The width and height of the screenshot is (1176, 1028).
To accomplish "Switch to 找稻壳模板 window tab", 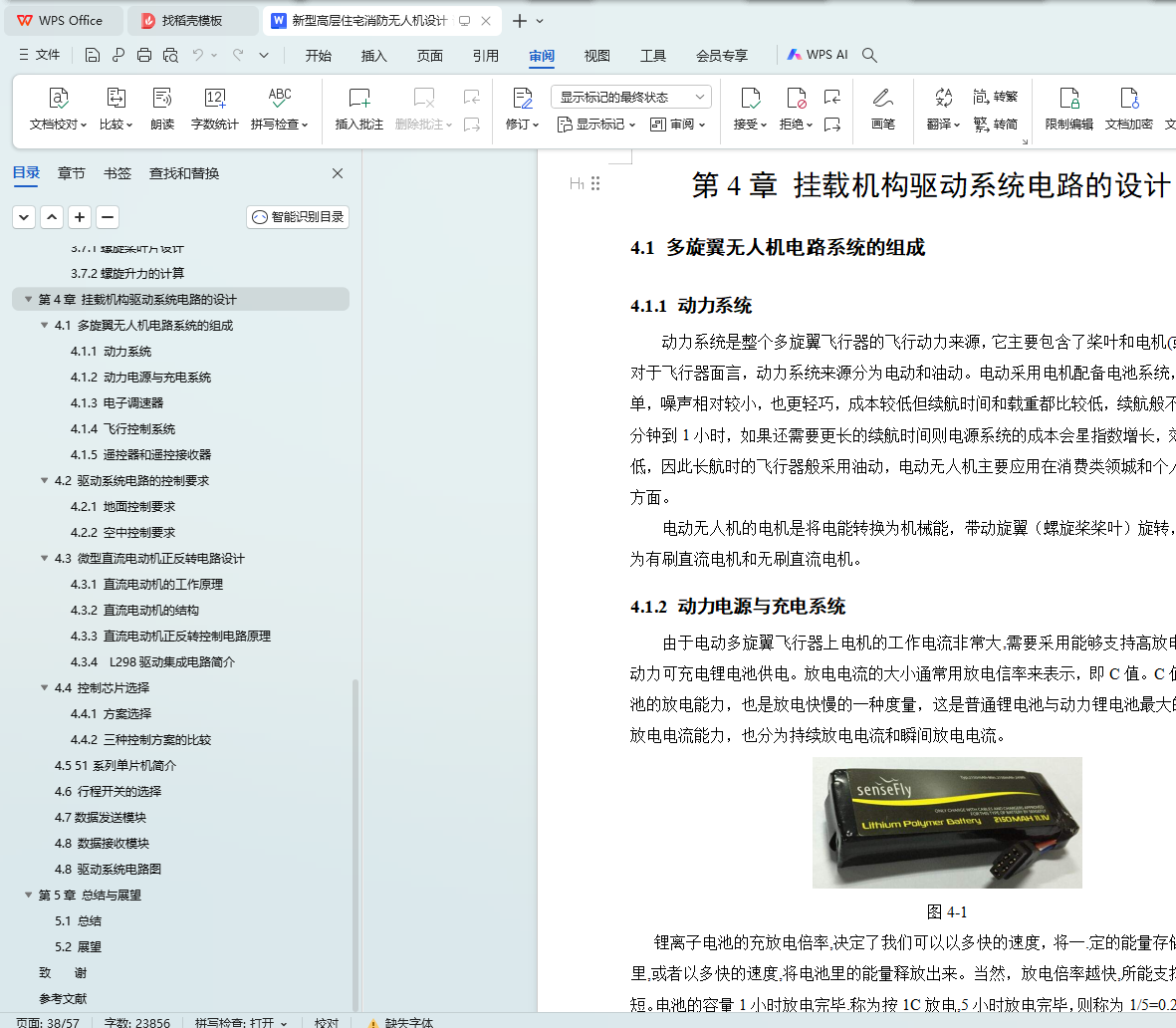I will pos(192,20).
